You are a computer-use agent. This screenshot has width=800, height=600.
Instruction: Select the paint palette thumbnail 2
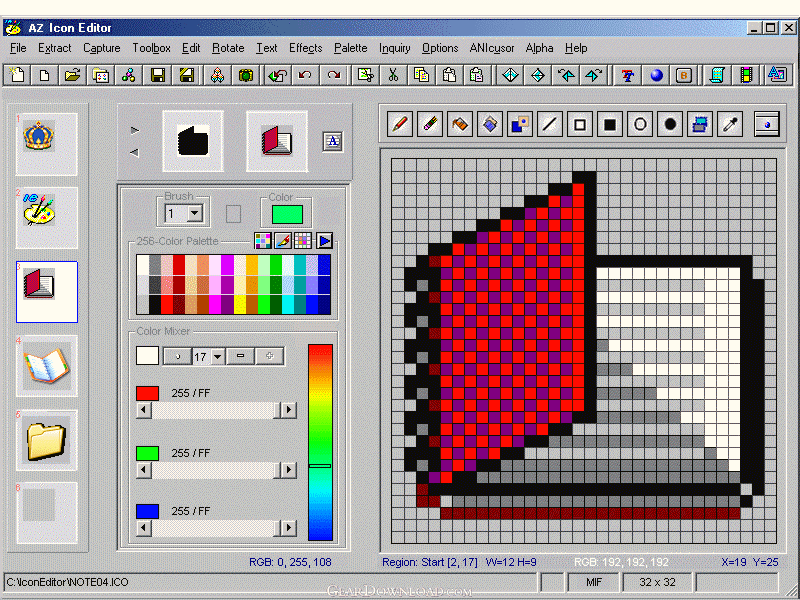(x=46, y=218)
